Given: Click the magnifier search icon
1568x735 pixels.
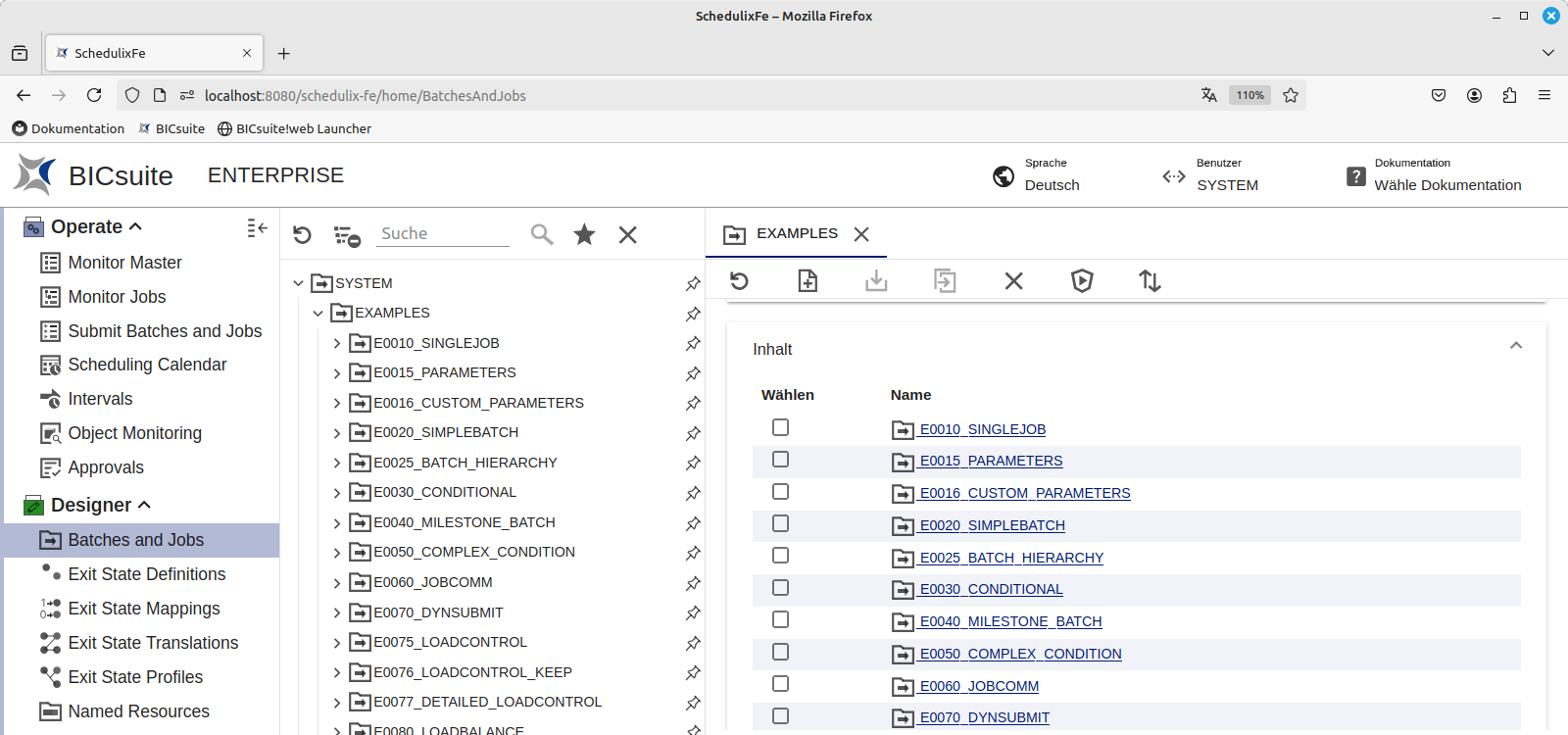Looking at the screenshot, I should [x=542, y=234].
